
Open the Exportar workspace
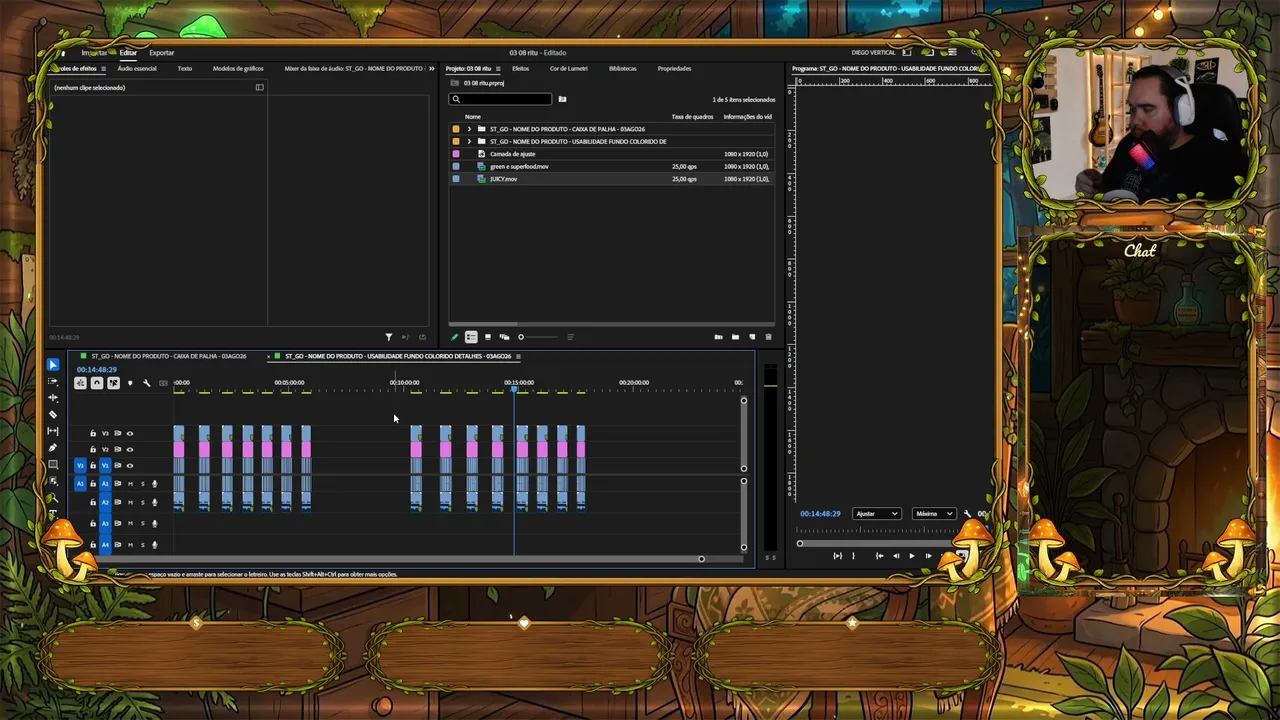161,53
